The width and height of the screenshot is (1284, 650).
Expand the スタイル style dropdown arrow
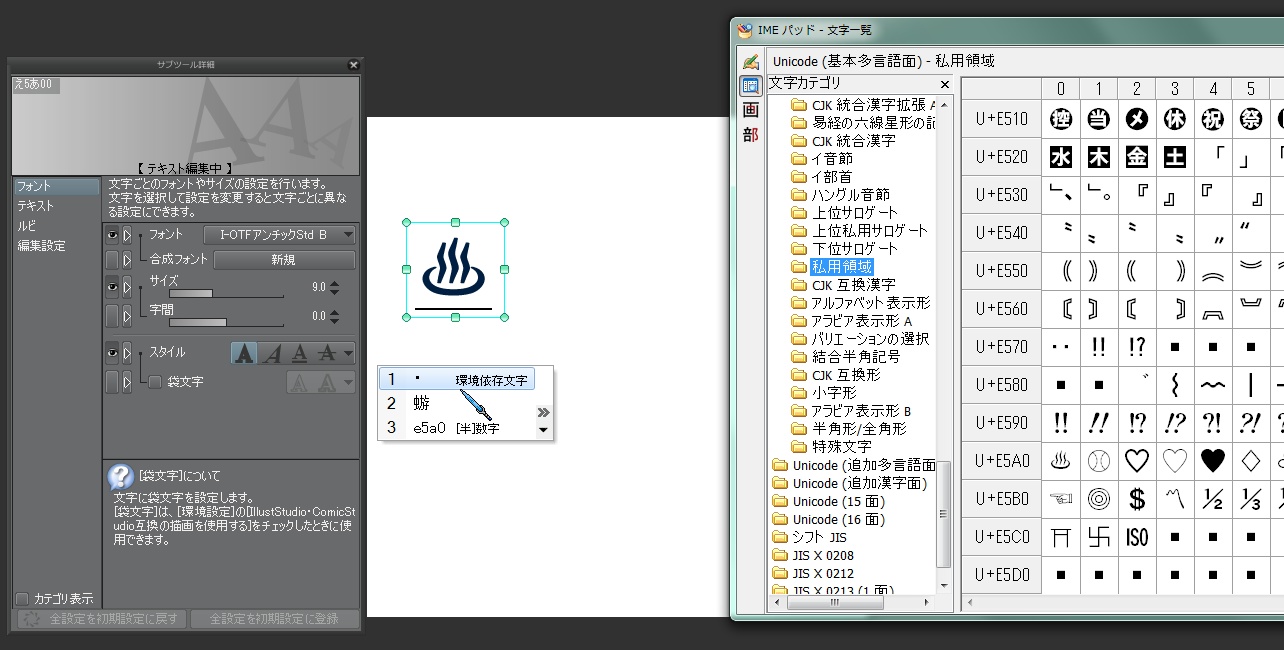[347, 353]
